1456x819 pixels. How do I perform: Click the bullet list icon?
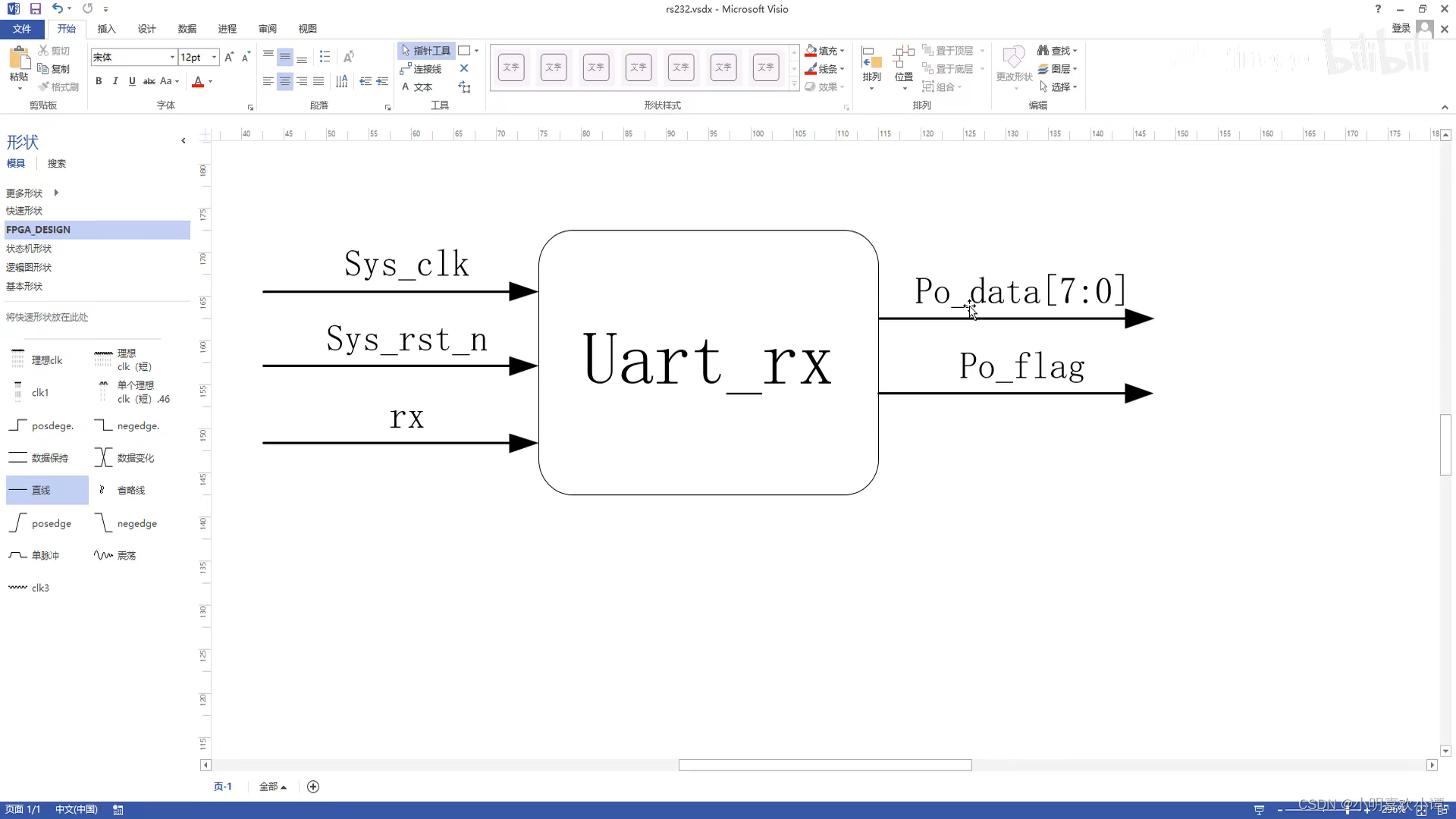click(325, 57)
